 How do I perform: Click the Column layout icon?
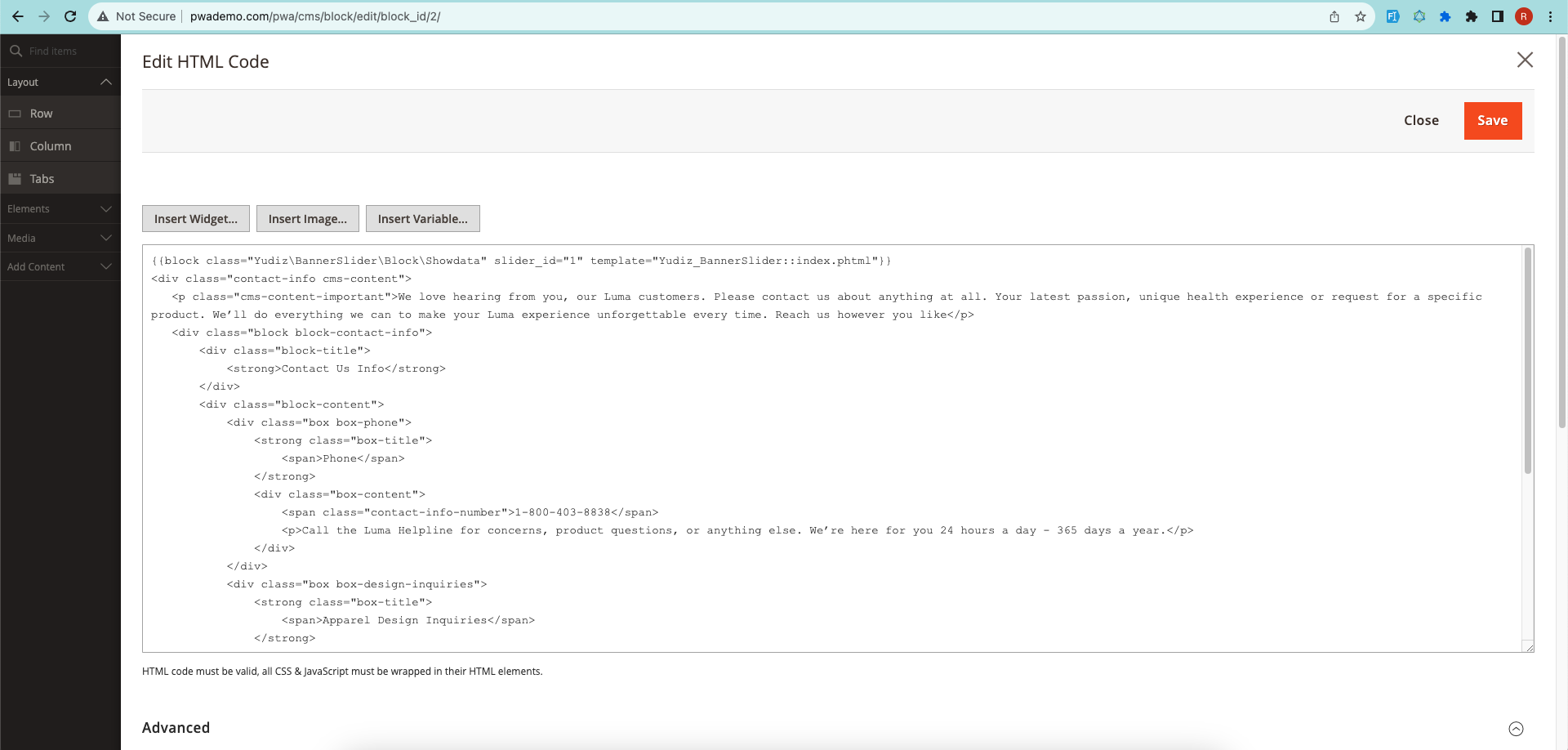click(15, 146)
